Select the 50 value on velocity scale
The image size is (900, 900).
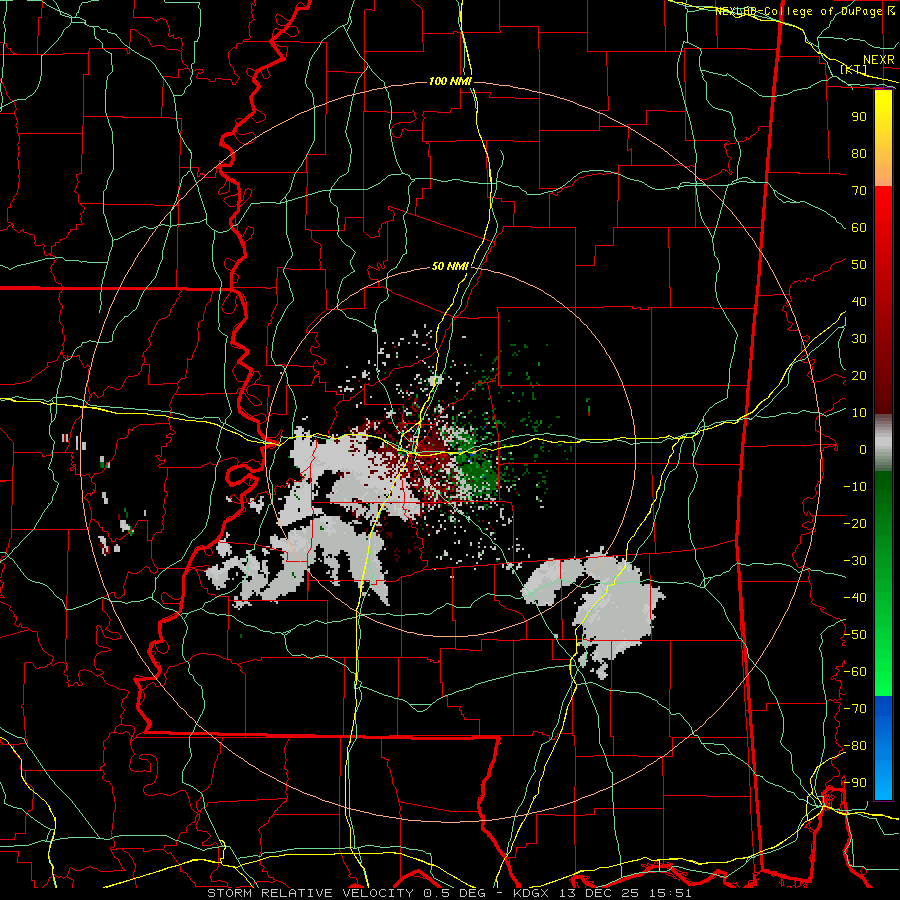tap(859, 265)
